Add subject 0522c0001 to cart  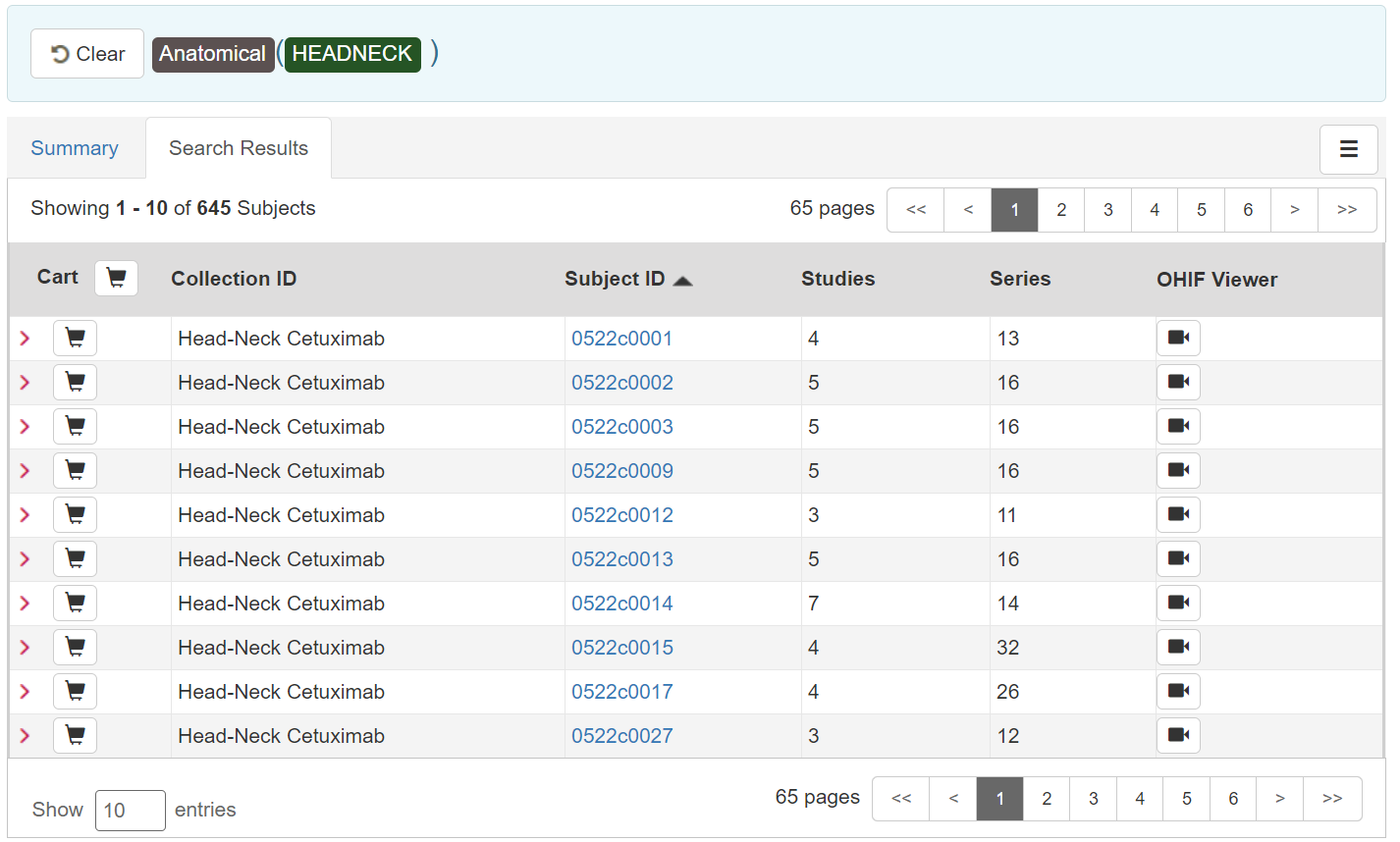point(75,339)
